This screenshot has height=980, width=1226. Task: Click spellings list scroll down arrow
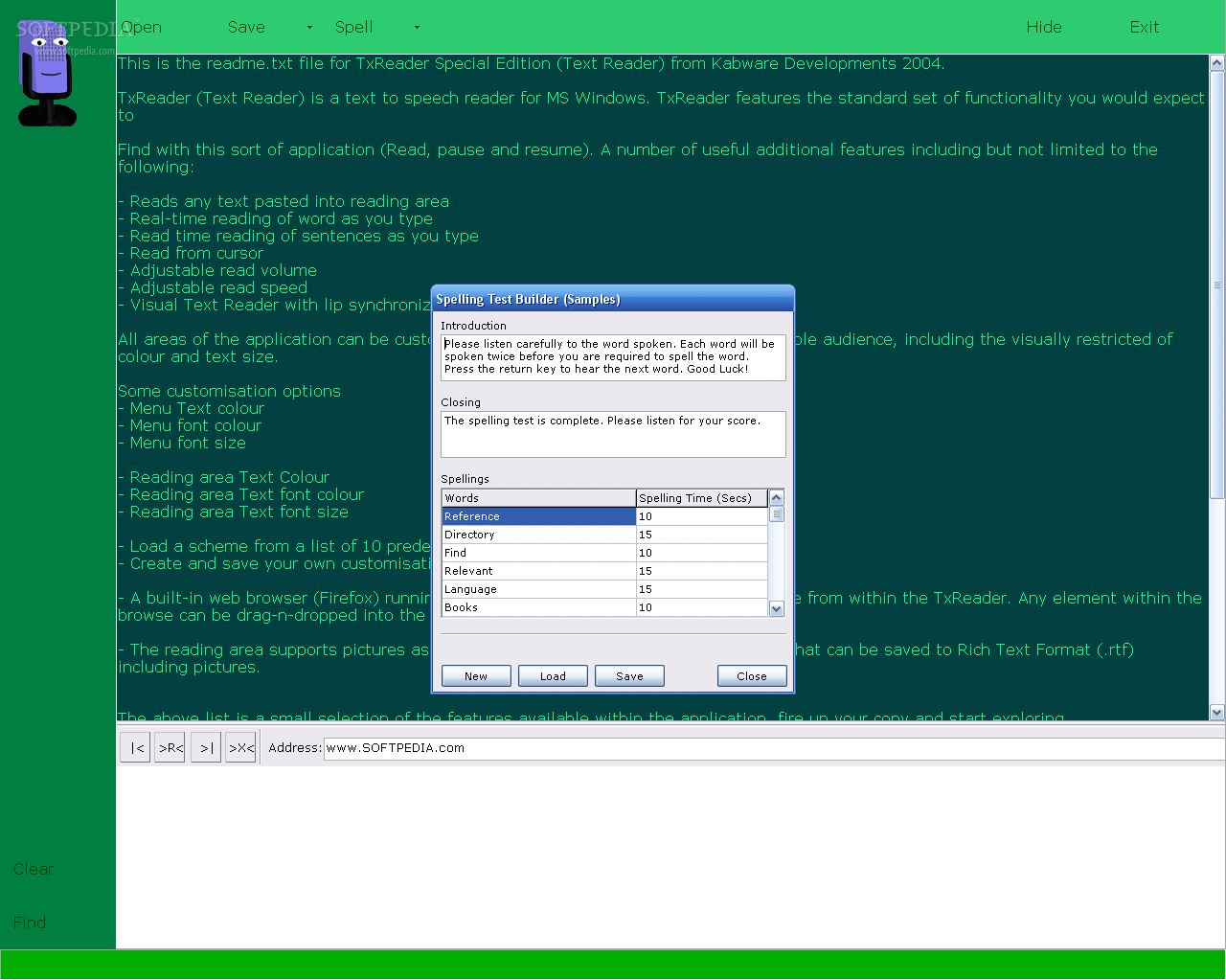[x=777, y=608]
